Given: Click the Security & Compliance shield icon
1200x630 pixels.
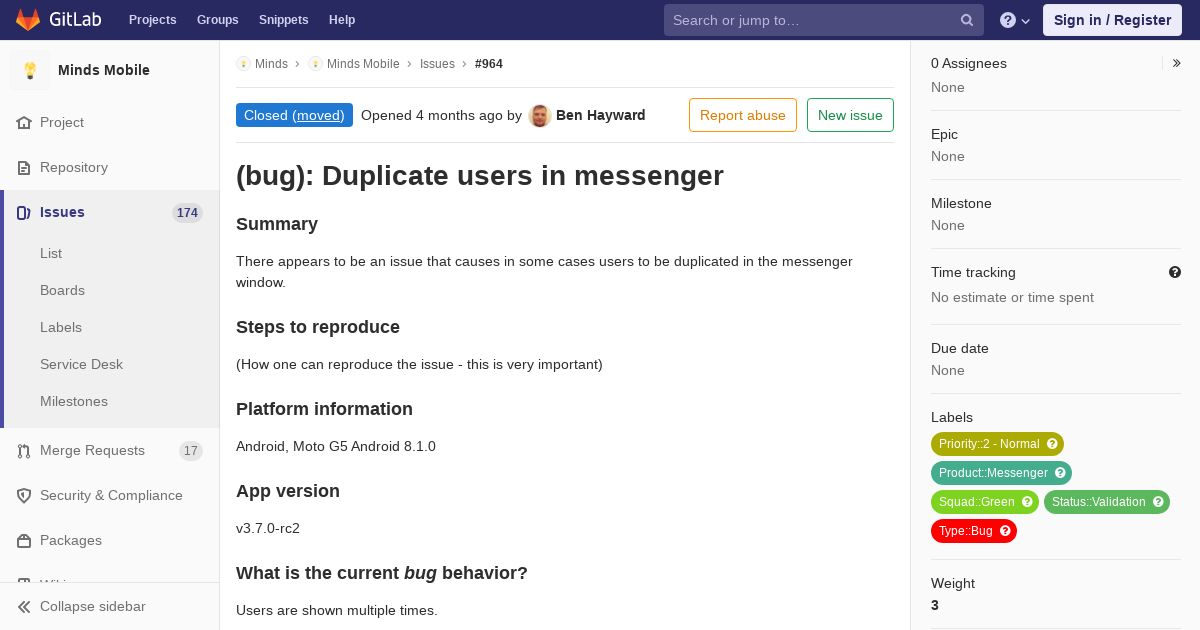Looking at the screenshot, I should click(x=24, y=495).
